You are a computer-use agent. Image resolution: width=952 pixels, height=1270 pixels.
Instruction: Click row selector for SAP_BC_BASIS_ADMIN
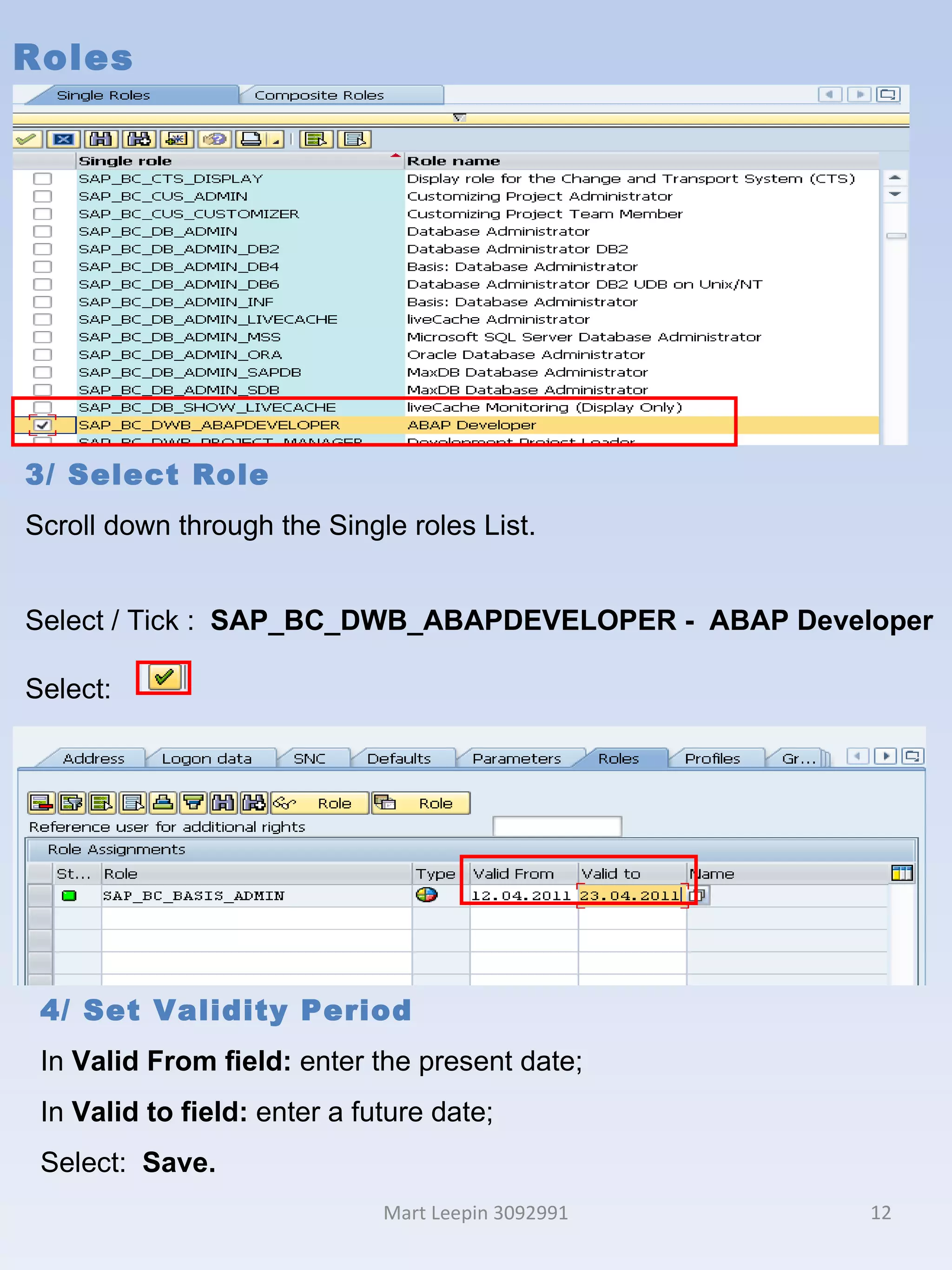40,896
